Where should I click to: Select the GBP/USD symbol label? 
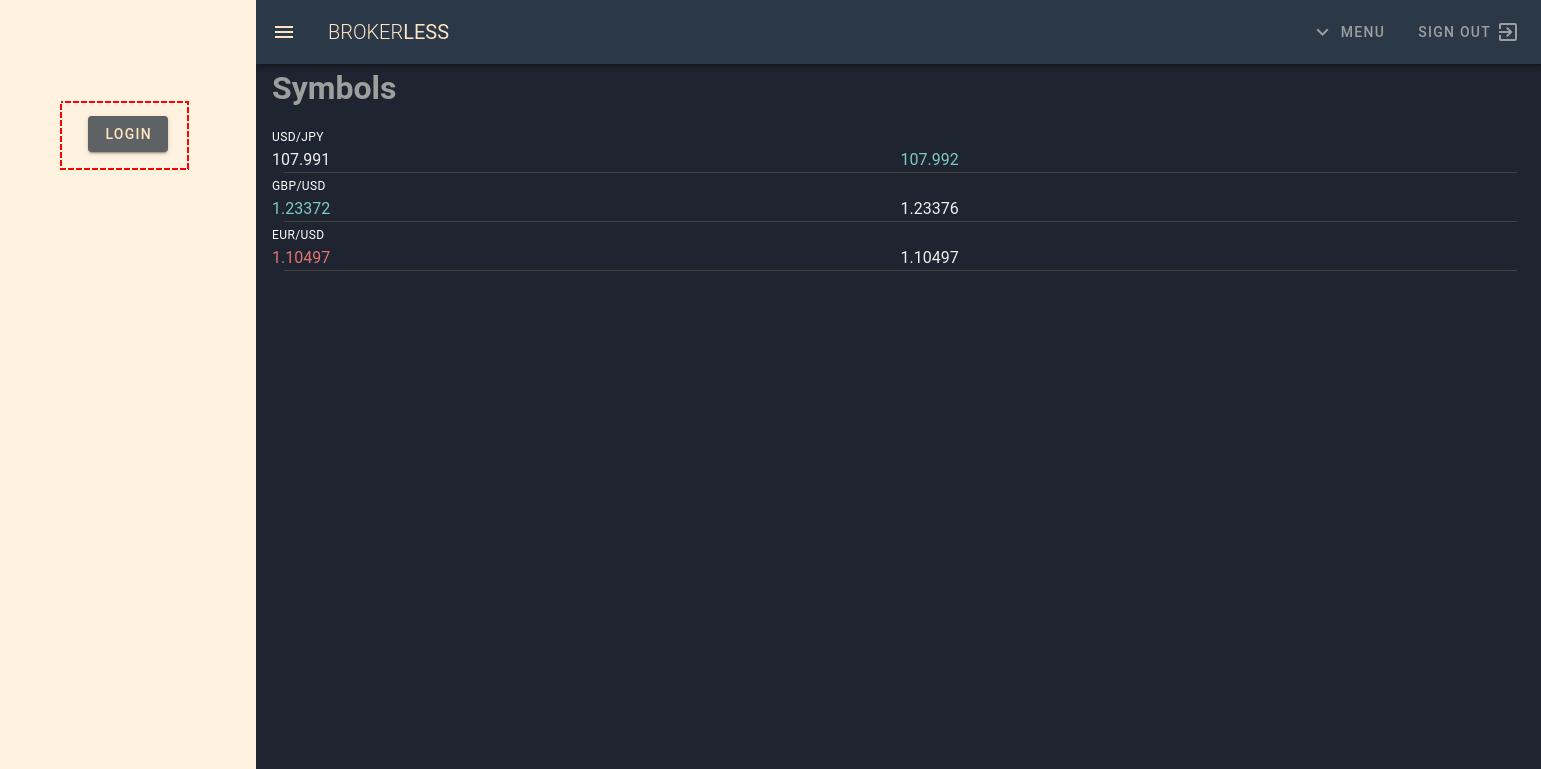tap(299, 186)
